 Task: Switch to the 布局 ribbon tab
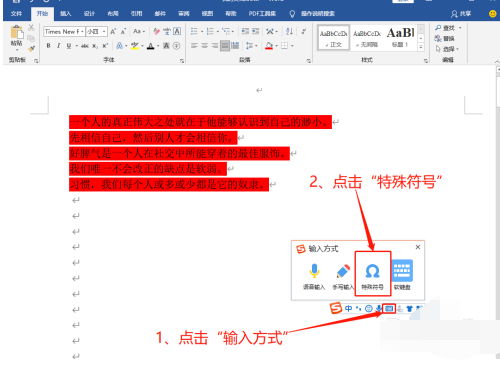pos(113,14)
